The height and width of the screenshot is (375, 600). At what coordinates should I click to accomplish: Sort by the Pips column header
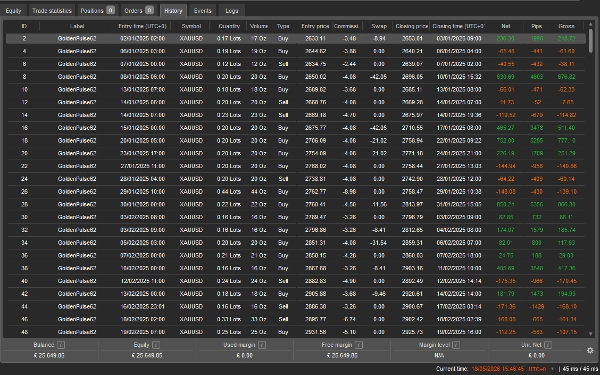[536, 26]
